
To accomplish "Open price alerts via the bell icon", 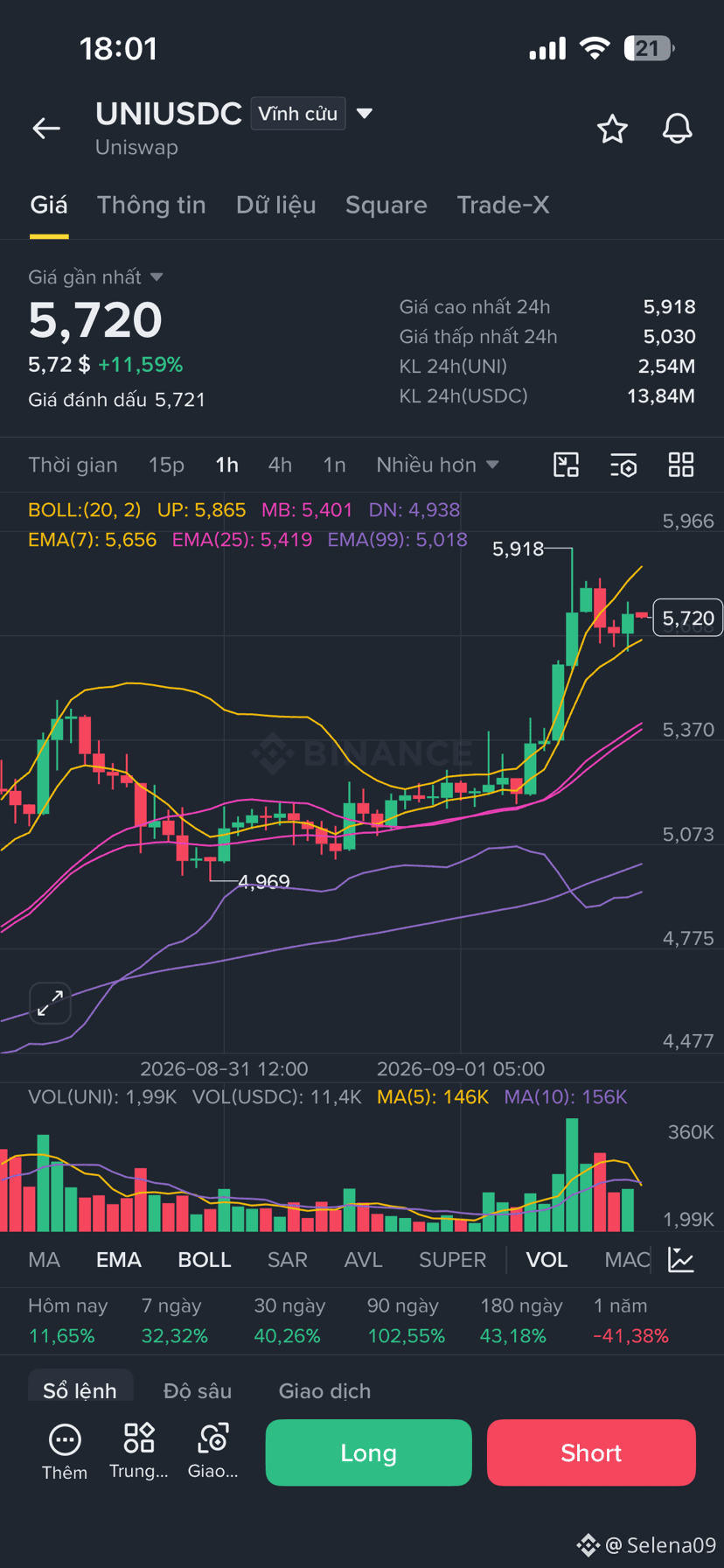I will [x=677, y=129].
